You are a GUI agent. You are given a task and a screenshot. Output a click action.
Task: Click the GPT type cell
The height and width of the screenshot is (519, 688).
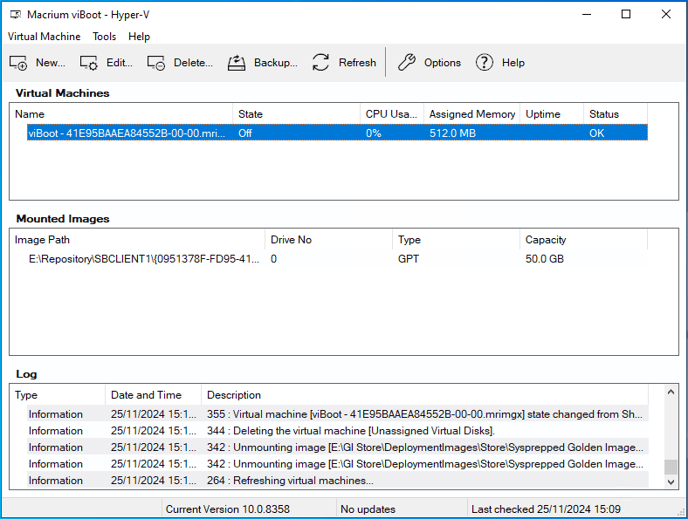click(408, 259)
